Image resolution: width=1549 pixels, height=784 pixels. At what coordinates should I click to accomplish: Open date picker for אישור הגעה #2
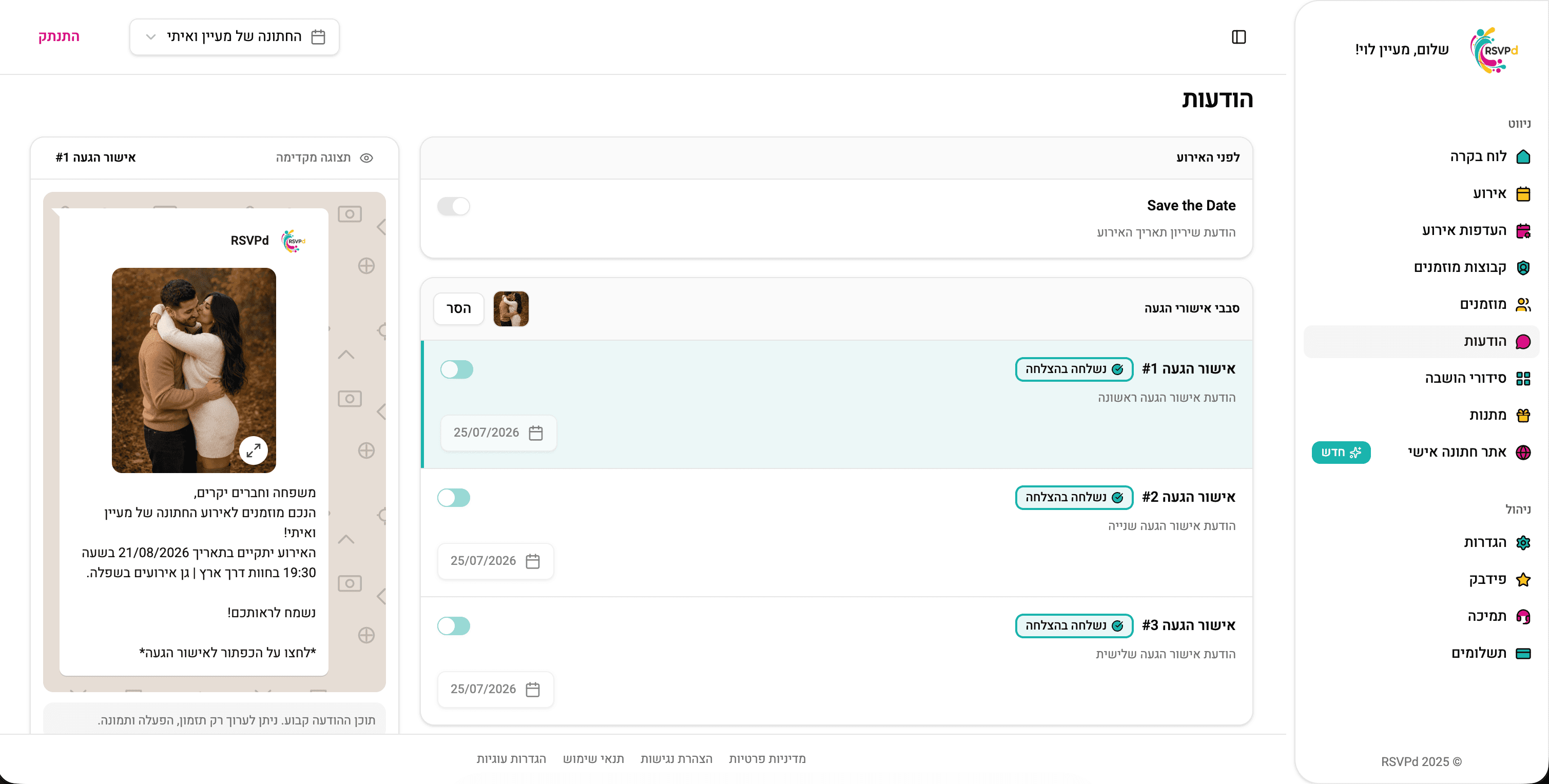click(495, 561)
